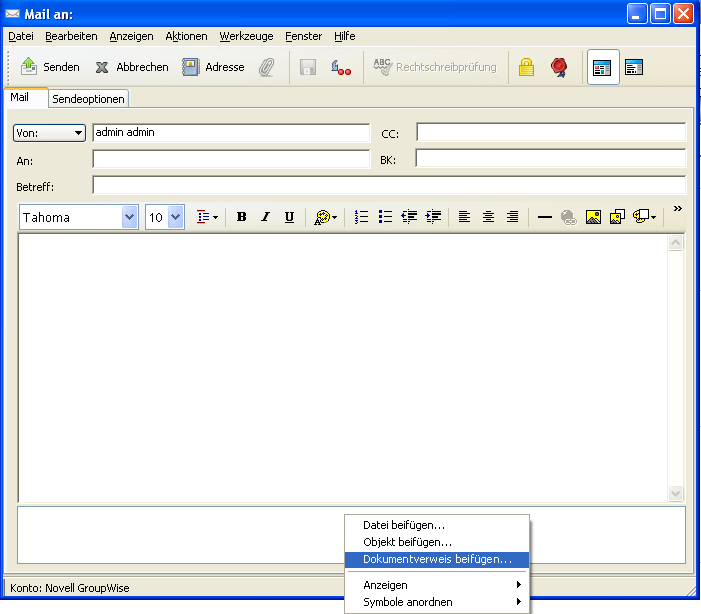Toggle italic text formatting
Image resolution: width=701 pixels, height=614 pixels.
[265, 217]
